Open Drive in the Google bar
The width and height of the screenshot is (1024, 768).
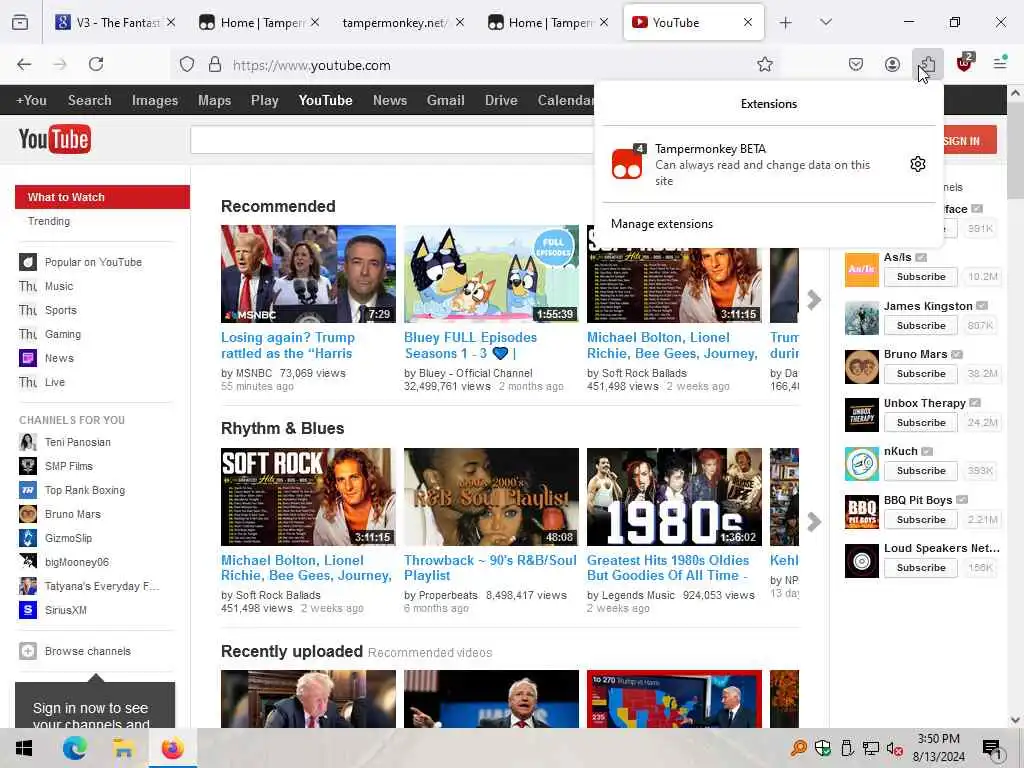(x=501, y=101)
